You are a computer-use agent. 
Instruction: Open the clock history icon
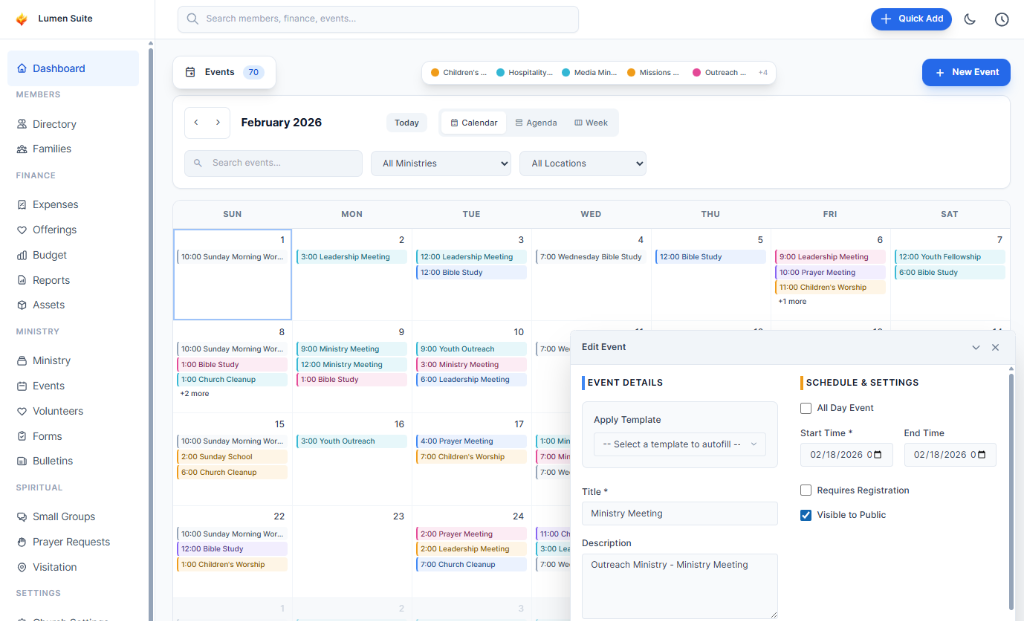point(1001,19)
